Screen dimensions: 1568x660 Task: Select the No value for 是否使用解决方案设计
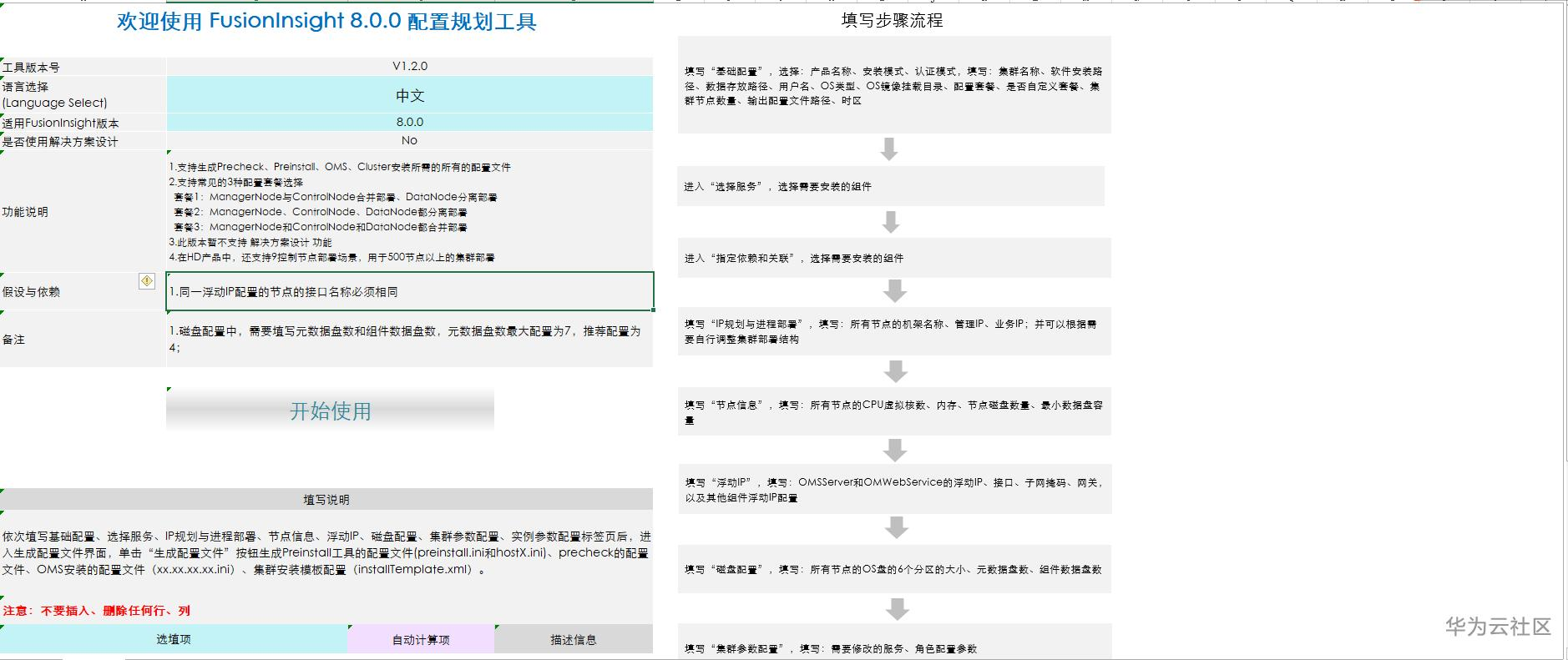point(410,140)
